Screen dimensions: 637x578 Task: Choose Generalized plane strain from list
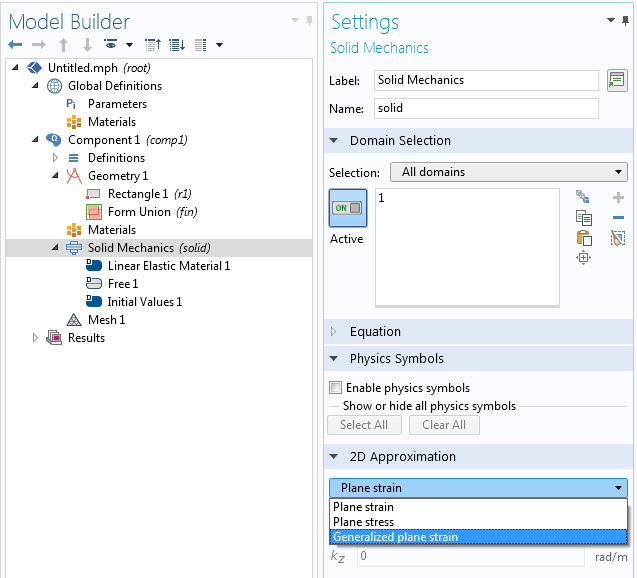[396, 537]
